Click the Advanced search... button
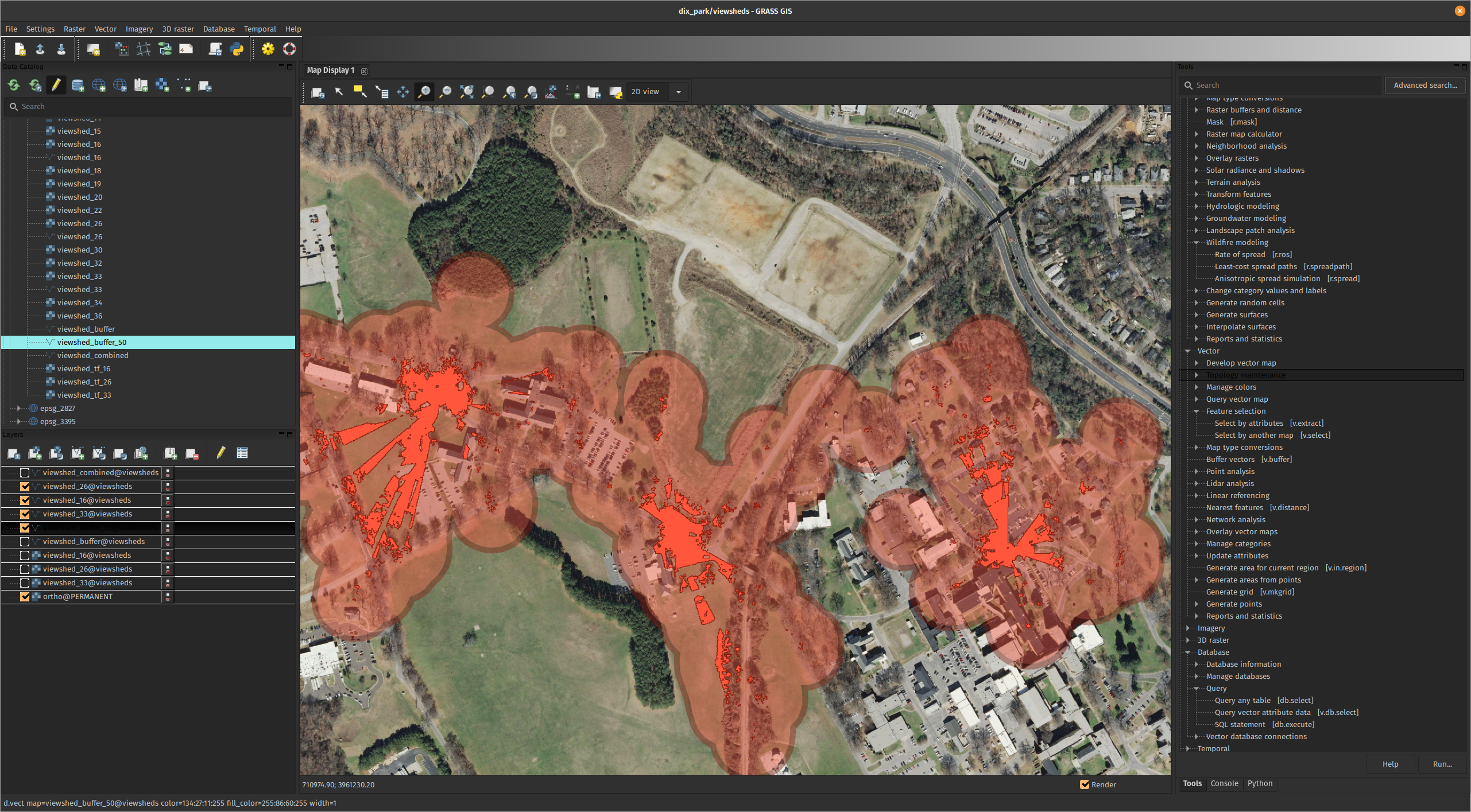Viewport: 1471px width, 812px height. [x=1425, y=85]
